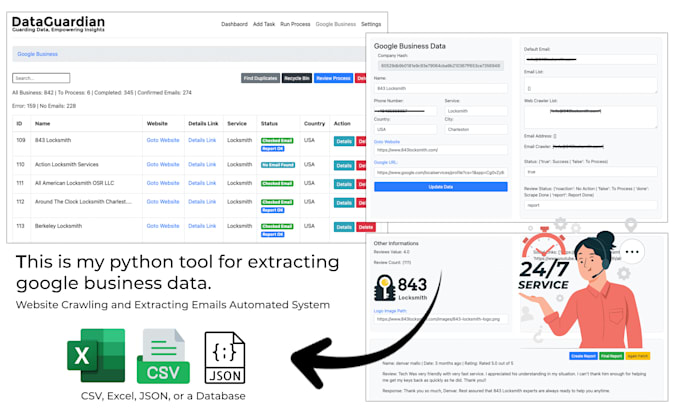The width and height of the screenshot is (680, 409).
Task: Click Details button for All American Locksmith
Action: [344, 184]
